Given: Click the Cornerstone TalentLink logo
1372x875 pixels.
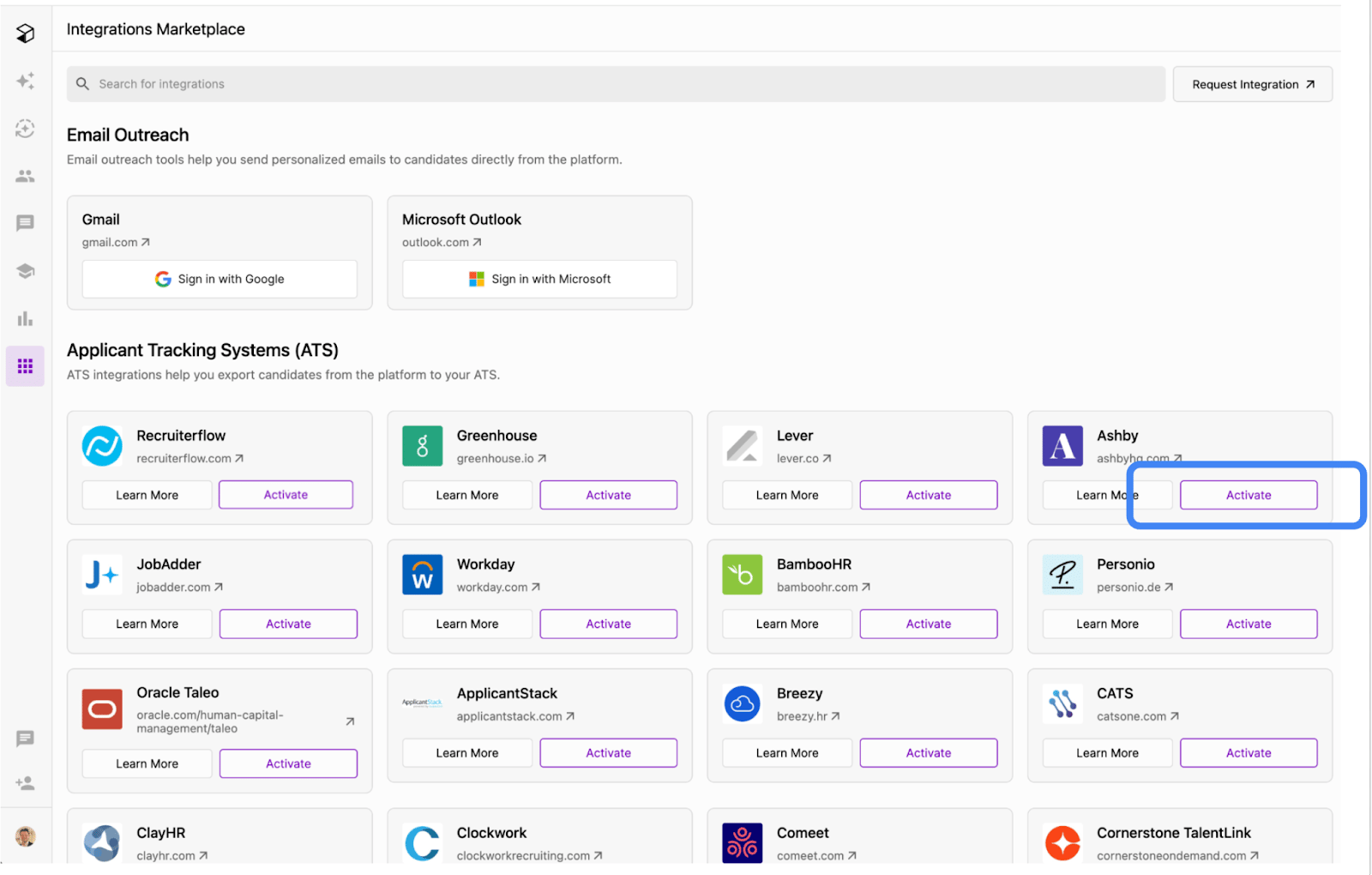Looking at the screenshot, I should [1062, 843].
